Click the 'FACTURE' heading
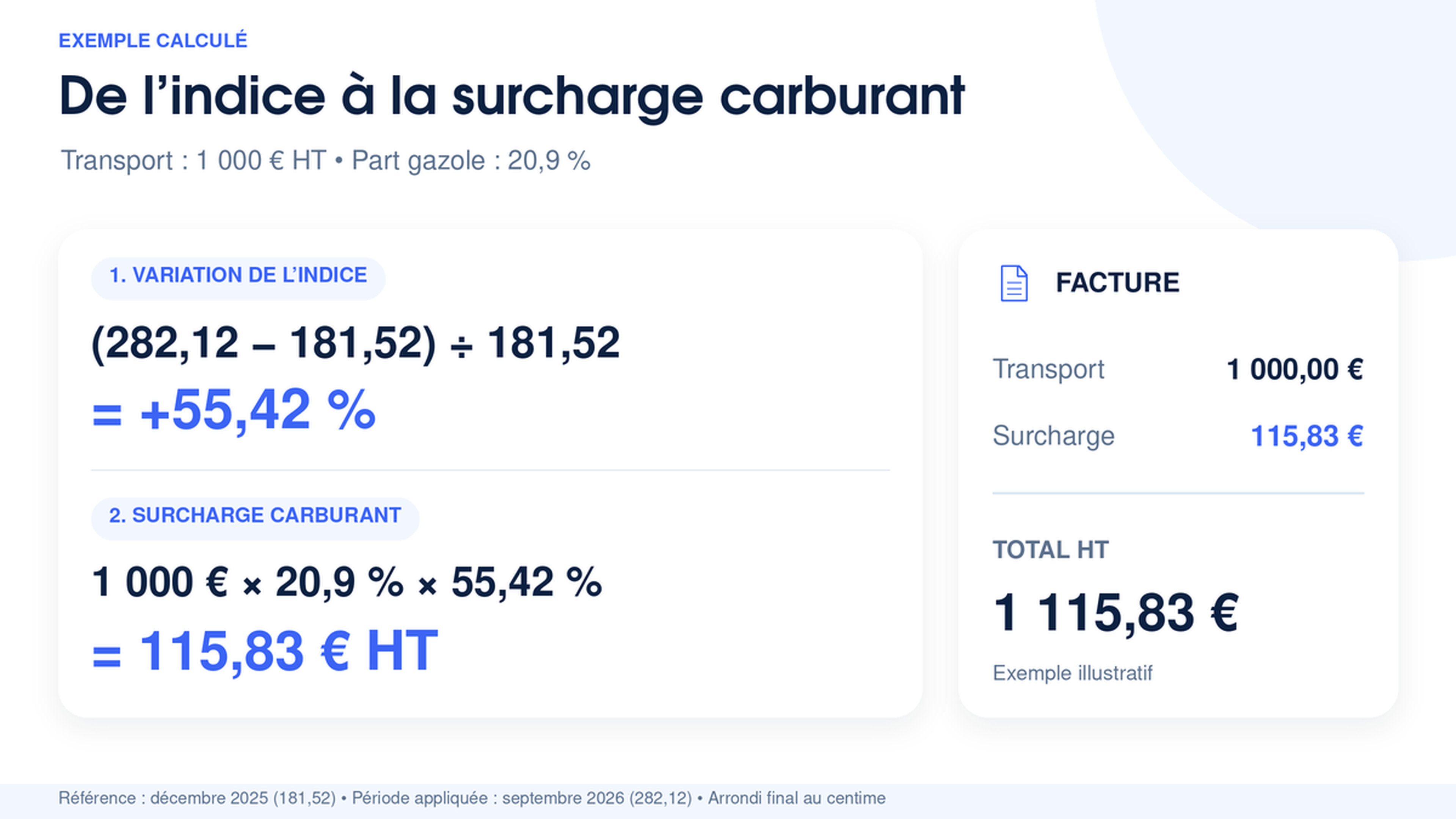1456x819 pixels. [1117, 282]
